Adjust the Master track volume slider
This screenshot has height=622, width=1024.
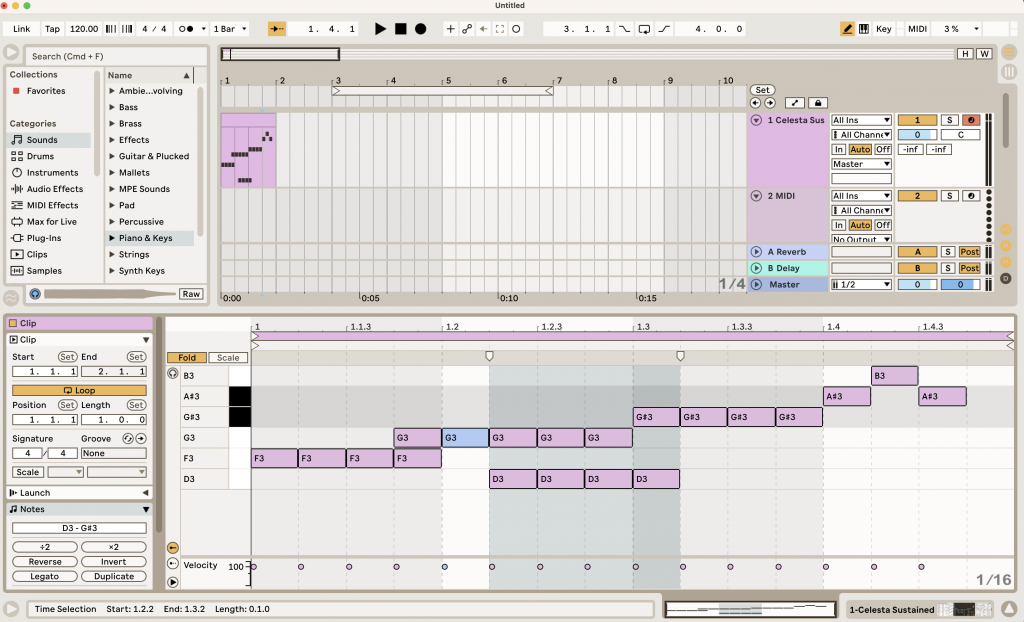(917, 285)
